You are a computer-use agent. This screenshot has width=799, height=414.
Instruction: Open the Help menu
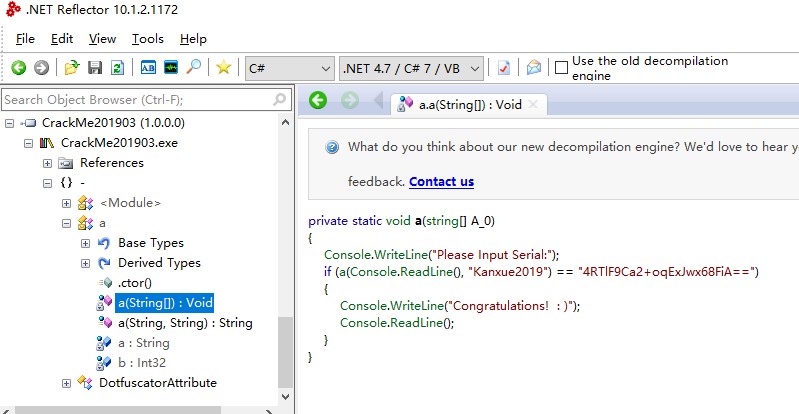tap(193, 39)
